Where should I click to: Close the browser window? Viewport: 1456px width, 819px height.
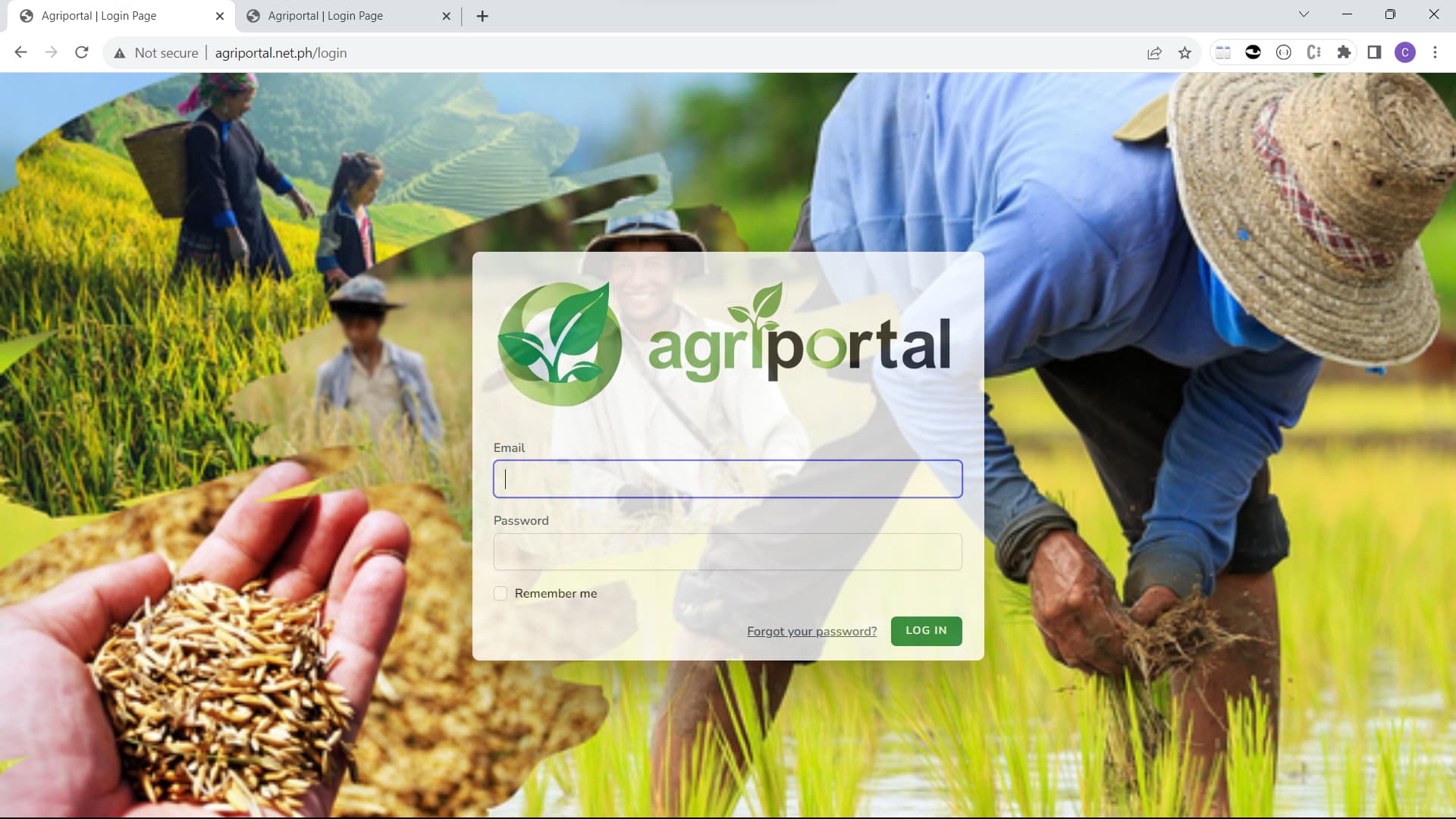[1433, 14]
